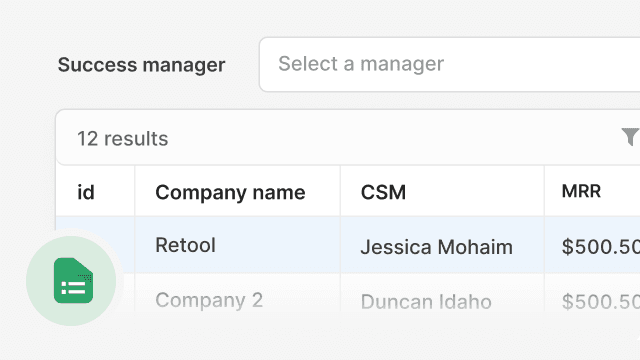640x360 pixels.
Task: Click the table filter funnel icon
Action: click(x=630, y=137)
